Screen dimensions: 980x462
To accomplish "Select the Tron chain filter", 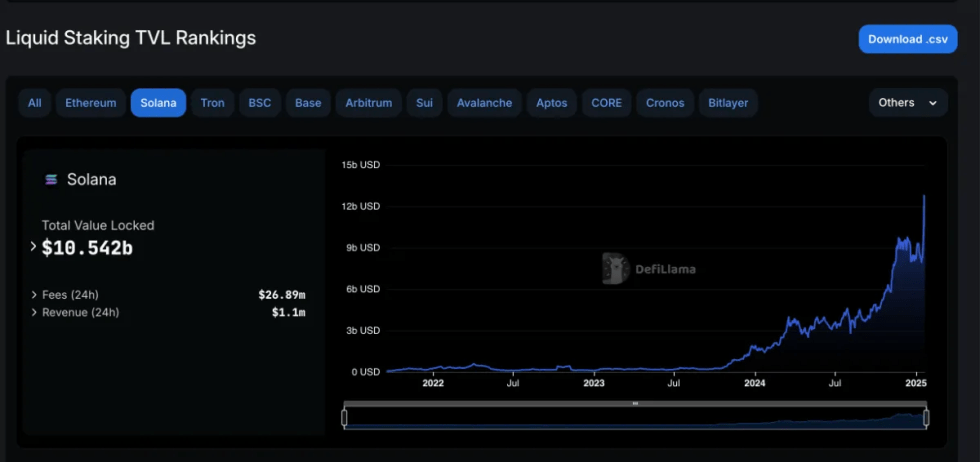I will [212, 103].
